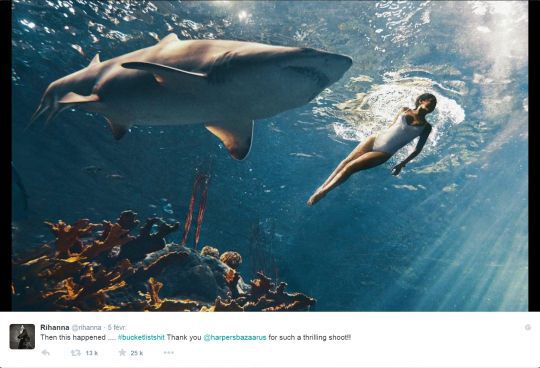Click the small icon at the tweet's far right
This screenshot has width=540, height=368.
click(528, 327)
